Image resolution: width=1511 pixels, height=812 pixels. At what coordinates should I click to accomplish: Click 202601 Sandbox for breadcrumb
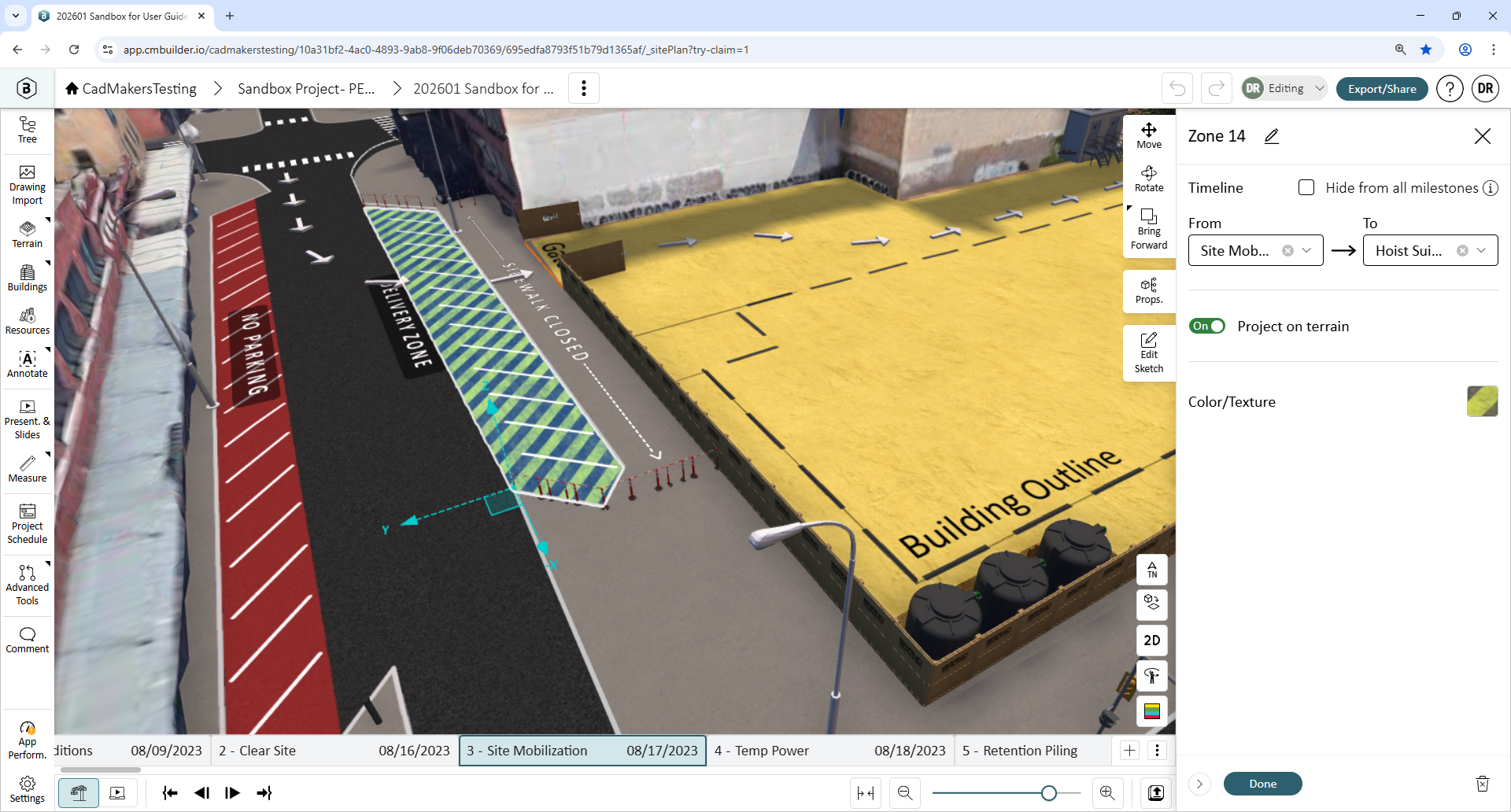tap(483, 88)
